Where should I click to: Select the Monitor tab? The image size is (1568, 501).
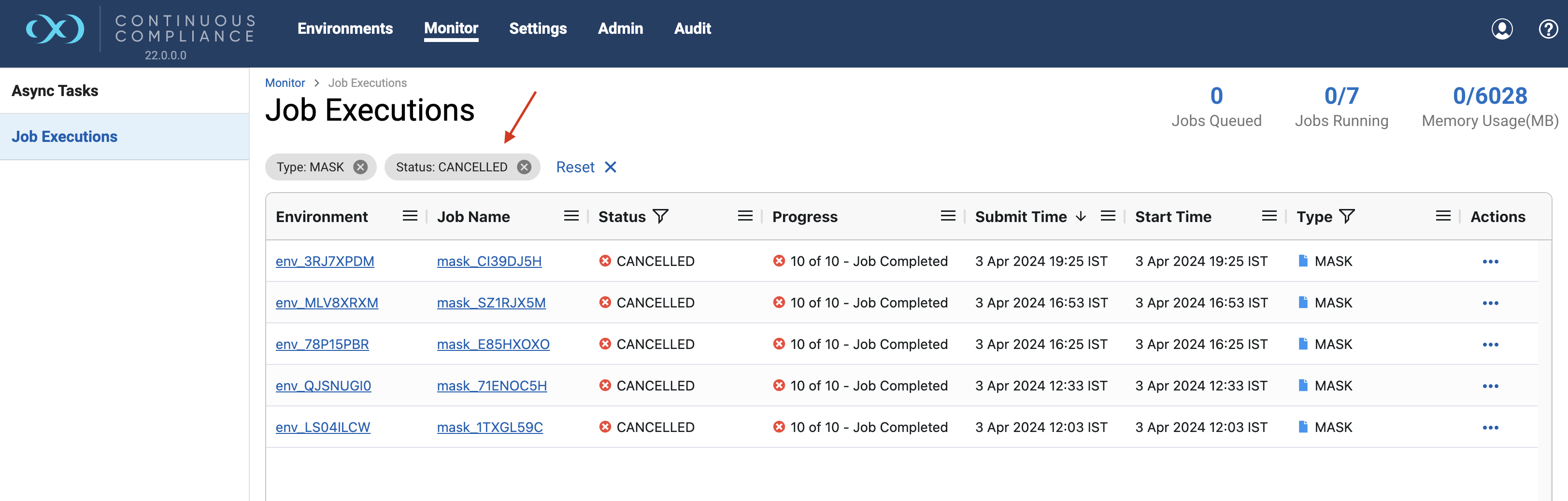pos(451,28)
